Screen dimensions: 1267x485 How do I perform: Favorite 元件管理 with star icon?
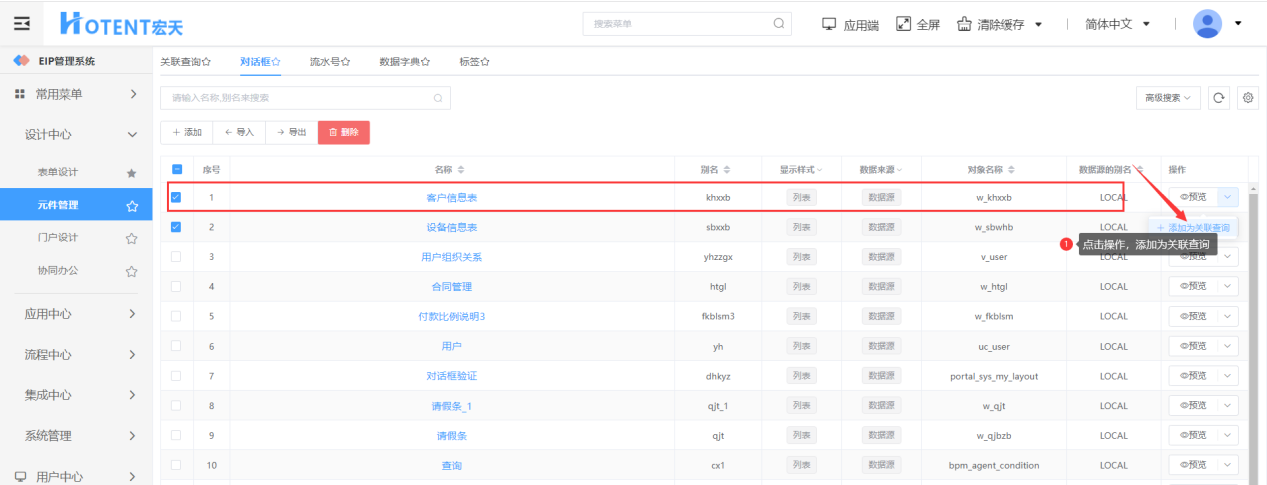[131, 206]
